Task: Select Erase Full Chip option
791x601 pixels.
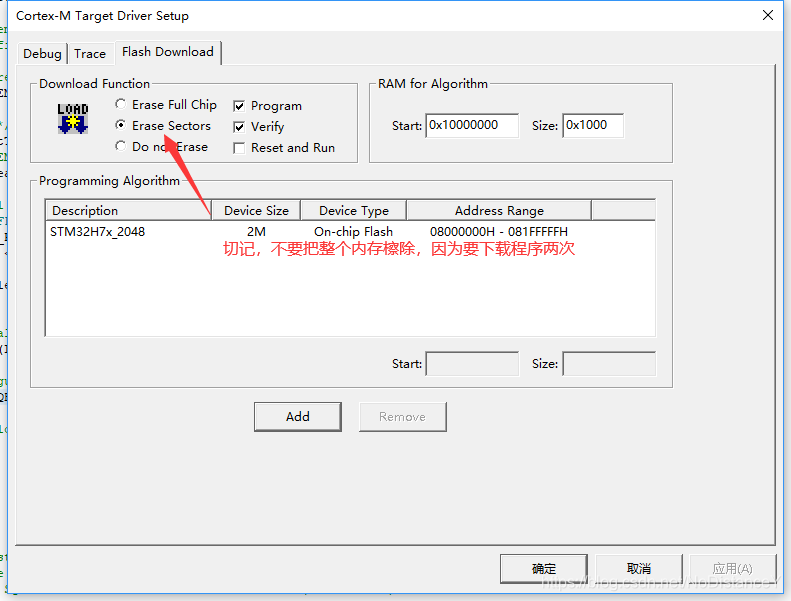Action: pos(121,105)
